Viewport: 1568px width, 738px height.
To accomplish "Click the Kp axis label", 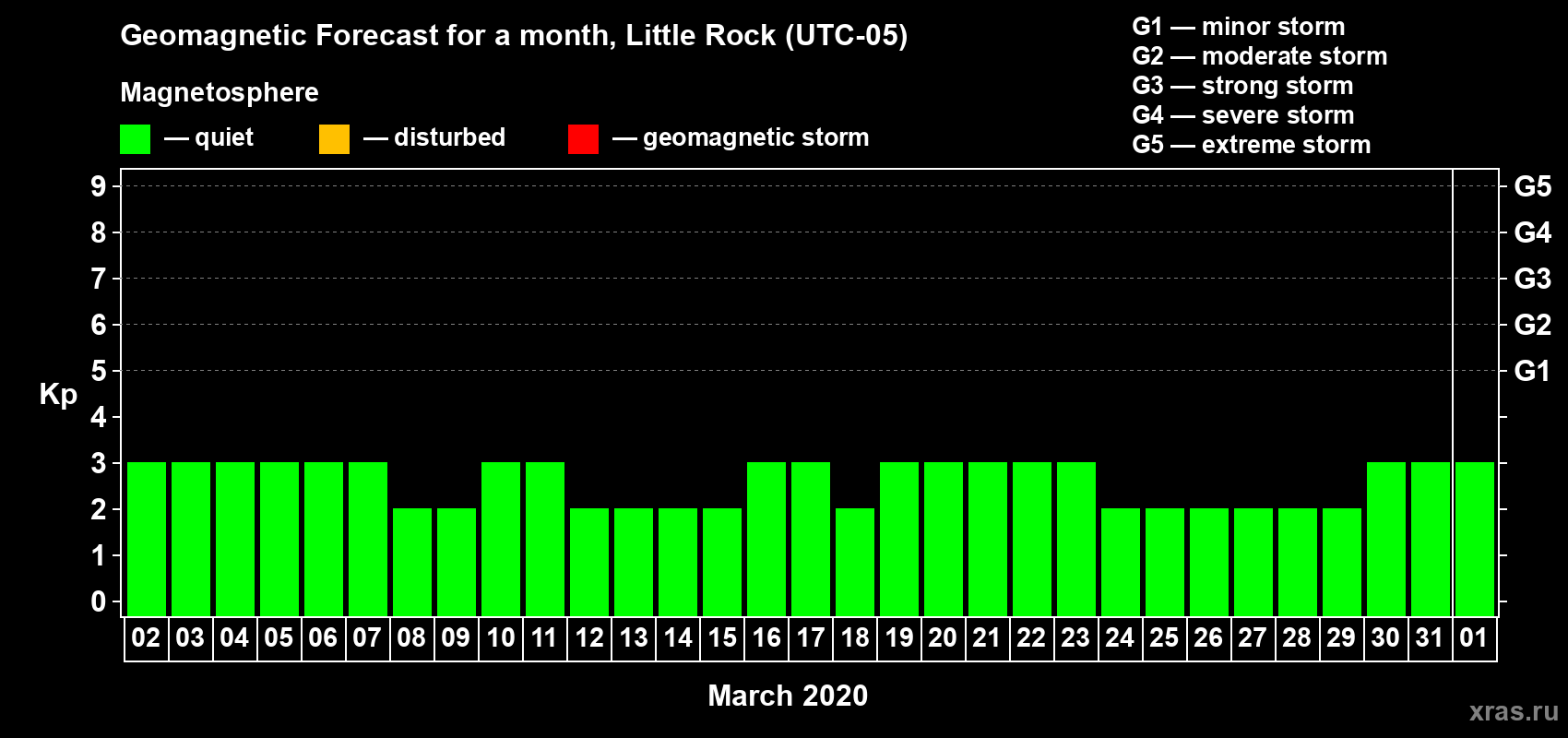I will click(58, 395).
